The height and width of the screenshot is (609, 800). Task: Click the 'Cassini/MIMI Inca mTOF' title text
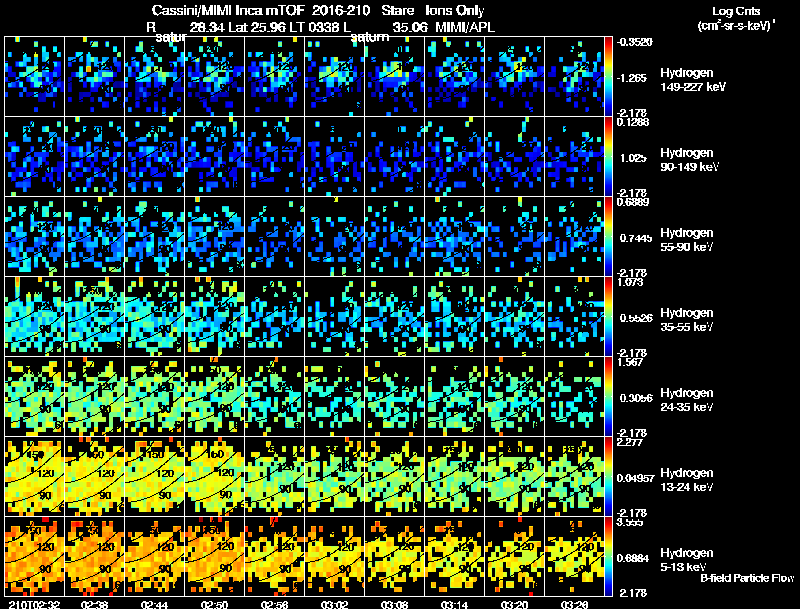click(x=228, y=10)
